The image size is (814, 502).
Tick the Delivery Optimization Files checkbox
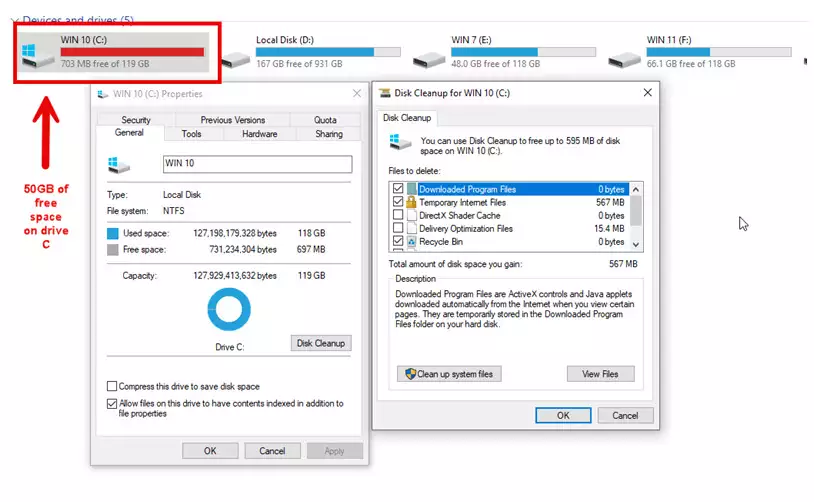[x=398, y=227]
